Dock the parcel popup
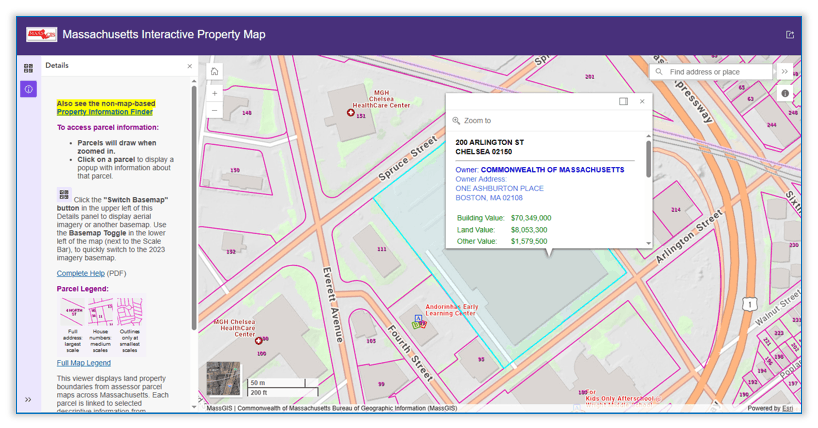 click(x=623, y=101)
